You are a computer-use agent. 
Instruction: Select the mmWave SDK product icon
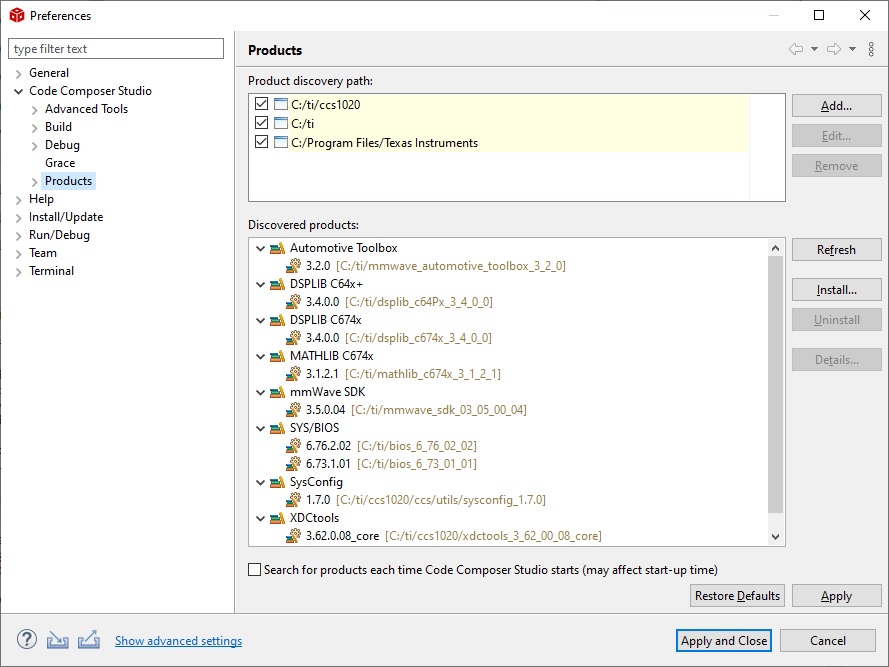277,392
